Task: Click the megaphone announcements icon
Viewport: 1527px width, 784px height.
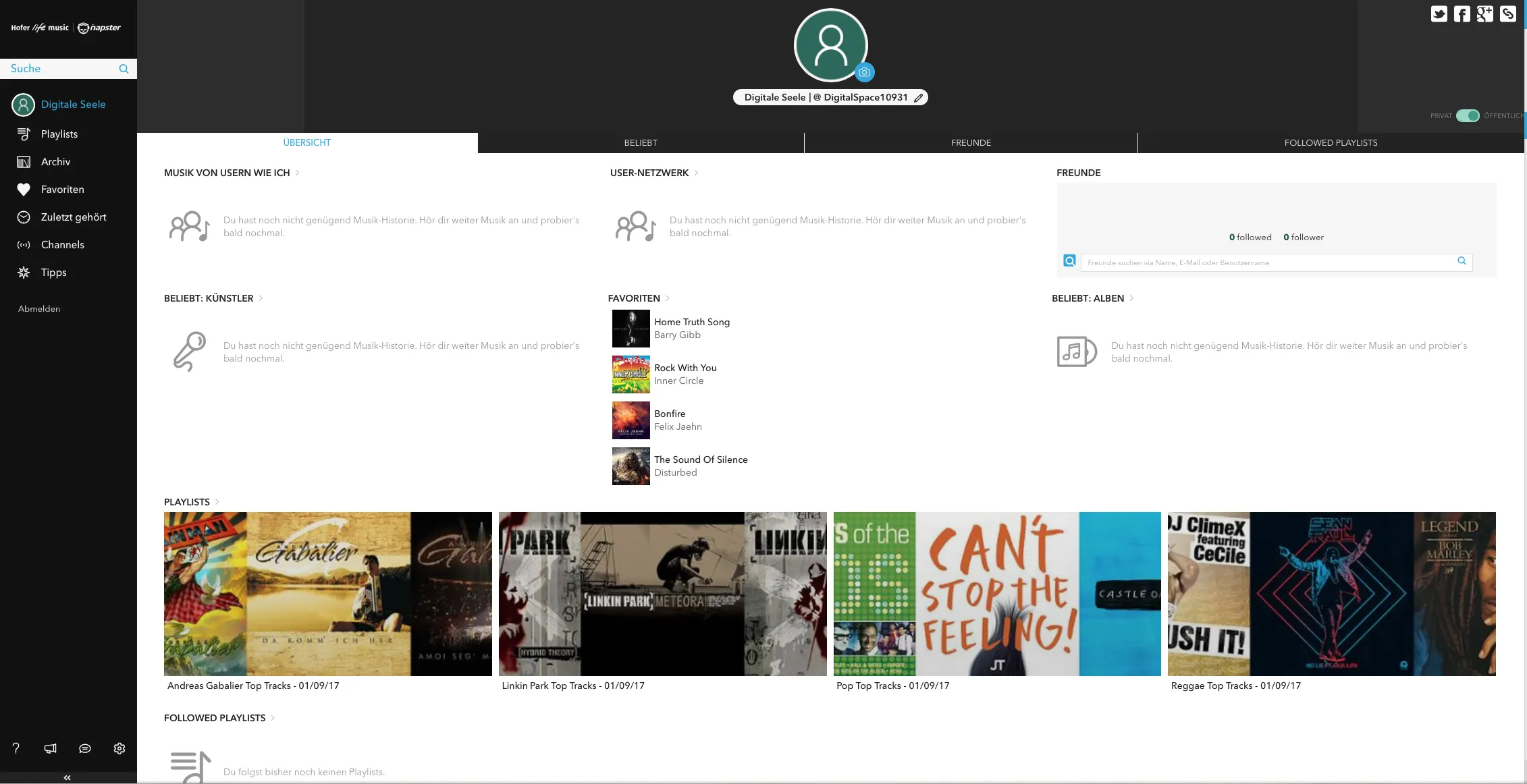Action: coord(51,748)
